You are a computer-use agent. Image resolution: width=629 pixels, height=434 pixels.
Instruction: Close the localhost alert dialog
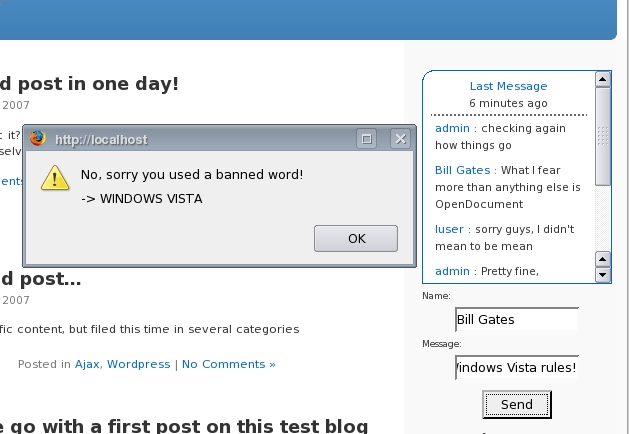click(400, 139)
